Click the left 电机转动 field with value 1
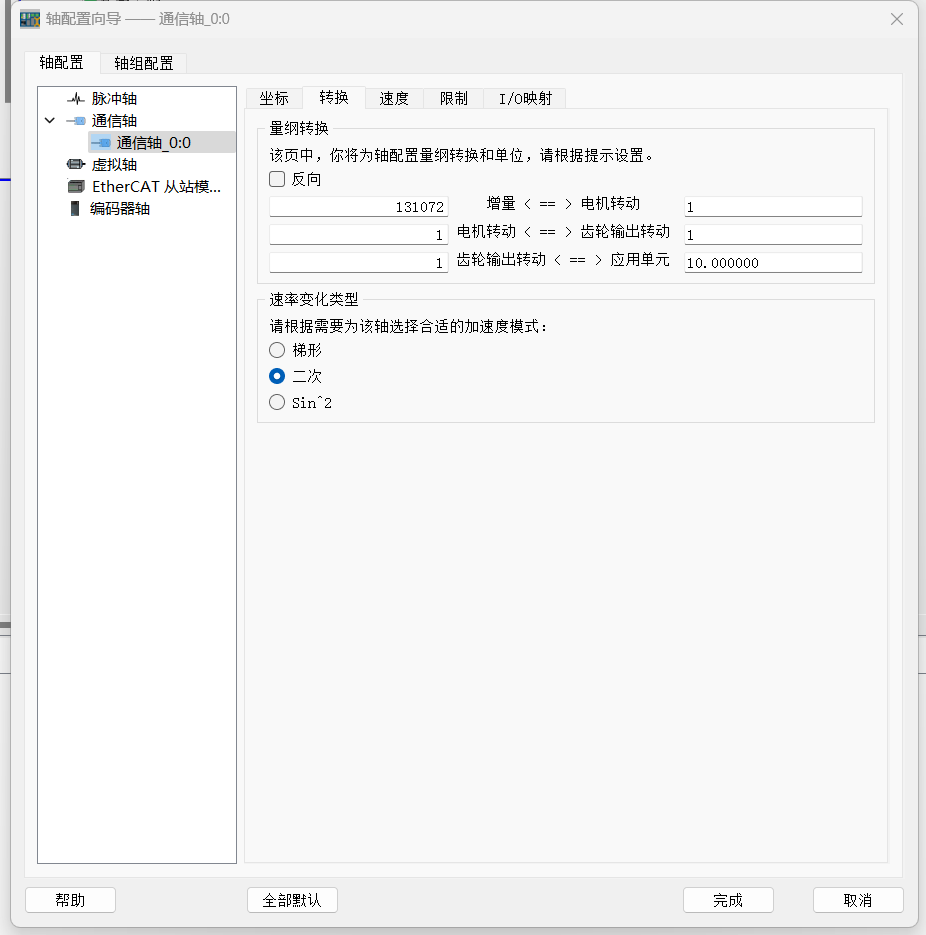 pos(358,235)
